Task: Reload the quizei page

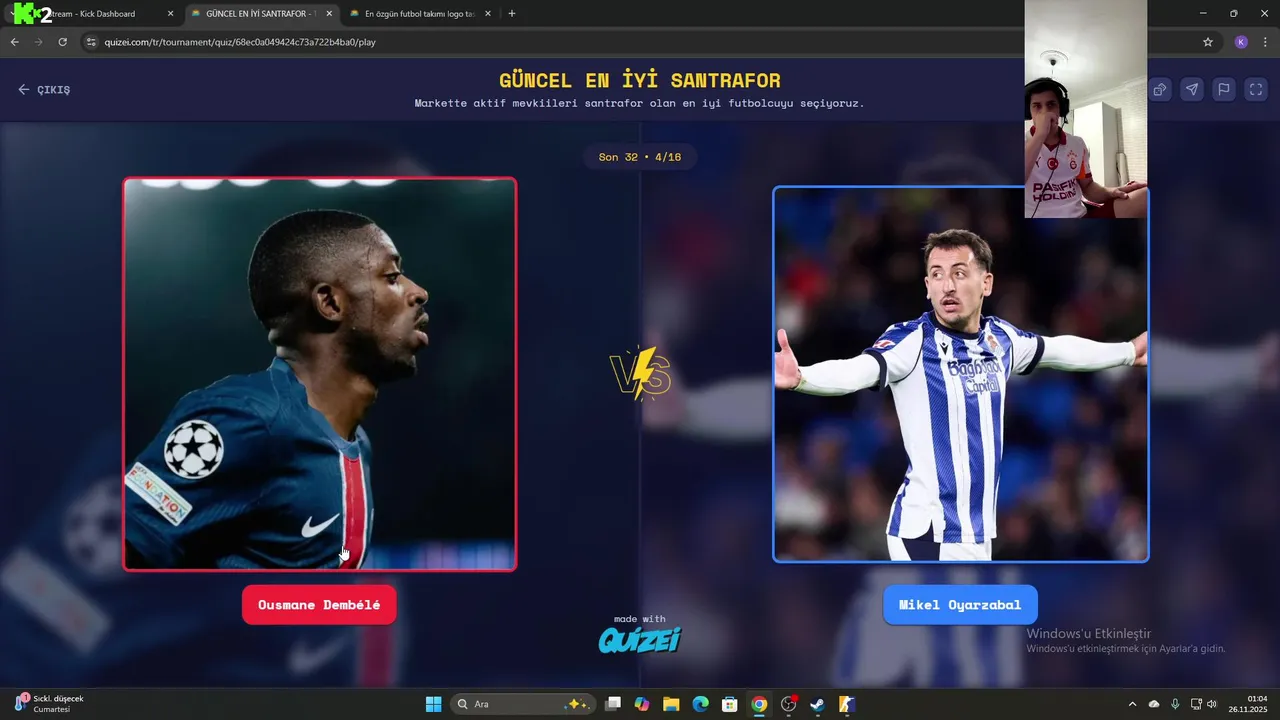Action: [62, 42]
